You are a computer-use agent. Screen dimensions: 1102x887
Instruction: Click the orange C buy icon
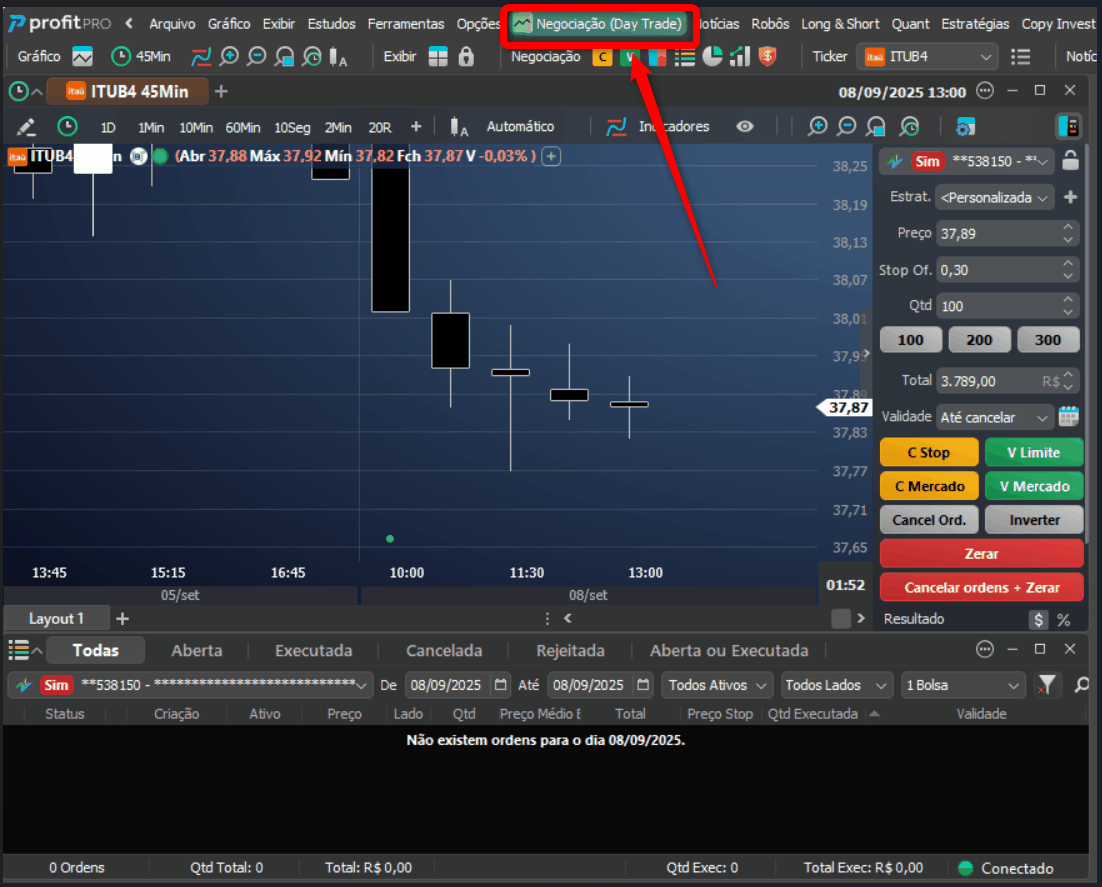602,57
